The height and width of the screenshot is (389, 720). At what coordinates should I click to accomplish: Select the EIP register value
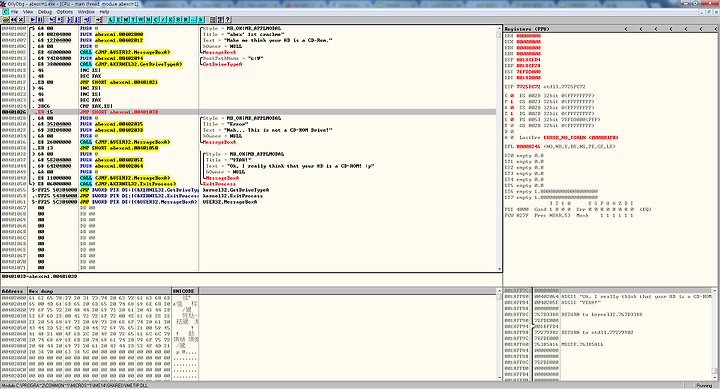point(529,86)
